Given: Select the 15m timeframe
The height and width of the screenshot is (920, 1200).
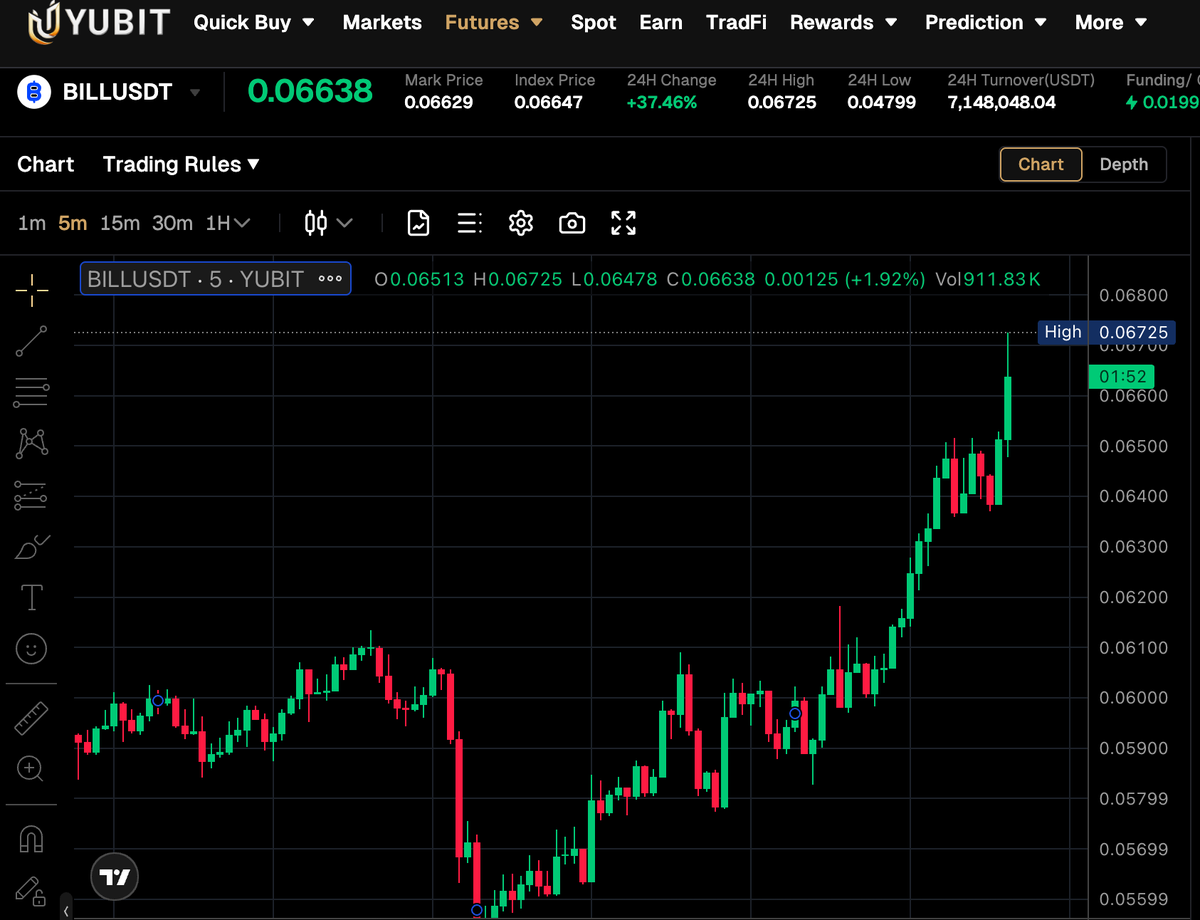Looking at the screenshot, I should click(x=120, y=223).
